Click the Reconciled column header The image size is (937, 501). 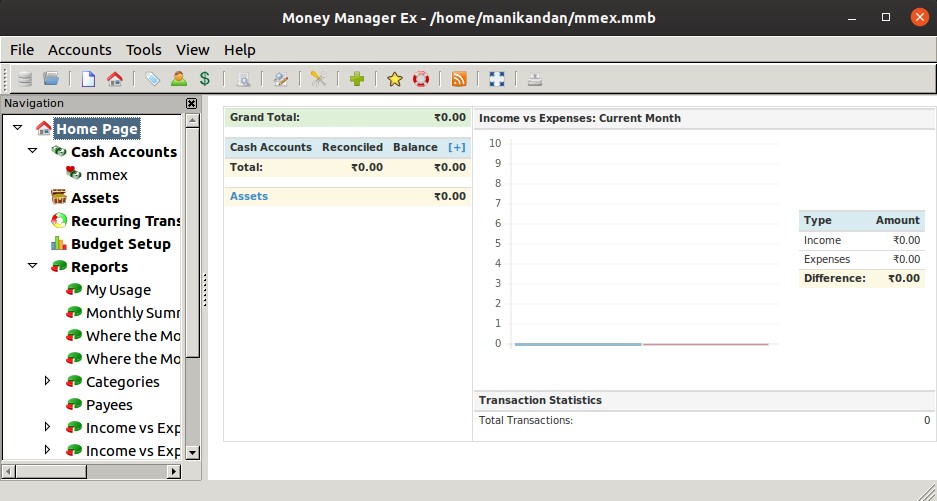[352, 147]
